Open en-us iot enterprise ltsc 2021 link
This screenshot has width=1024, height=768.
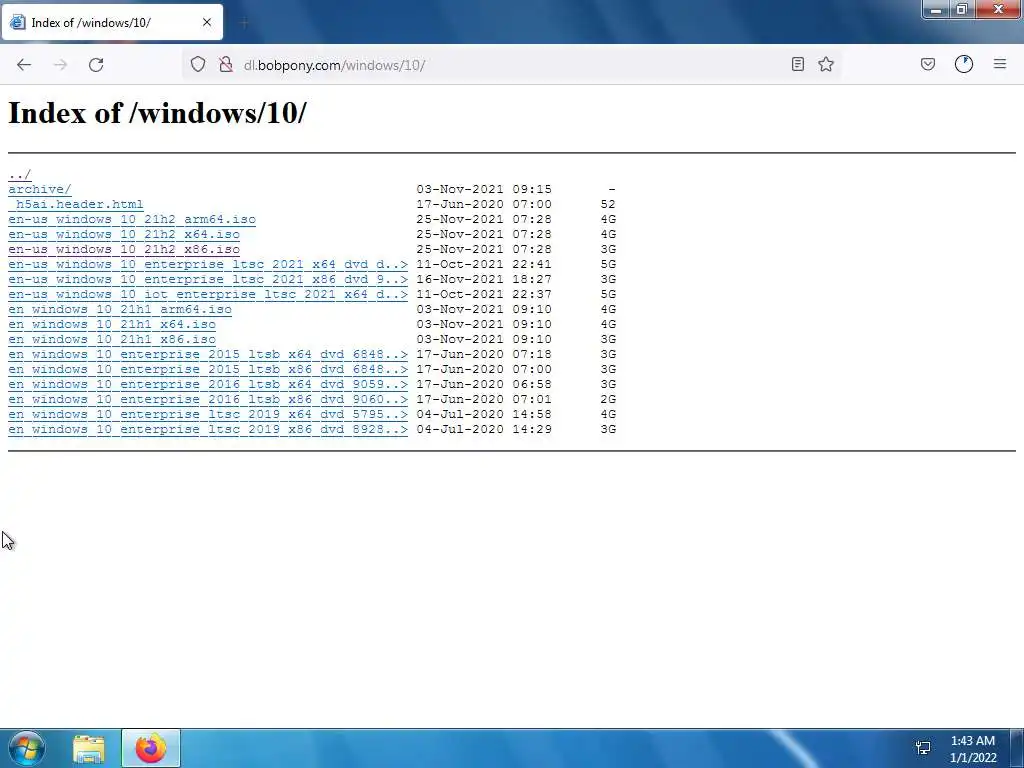click(x=208, y=295)
